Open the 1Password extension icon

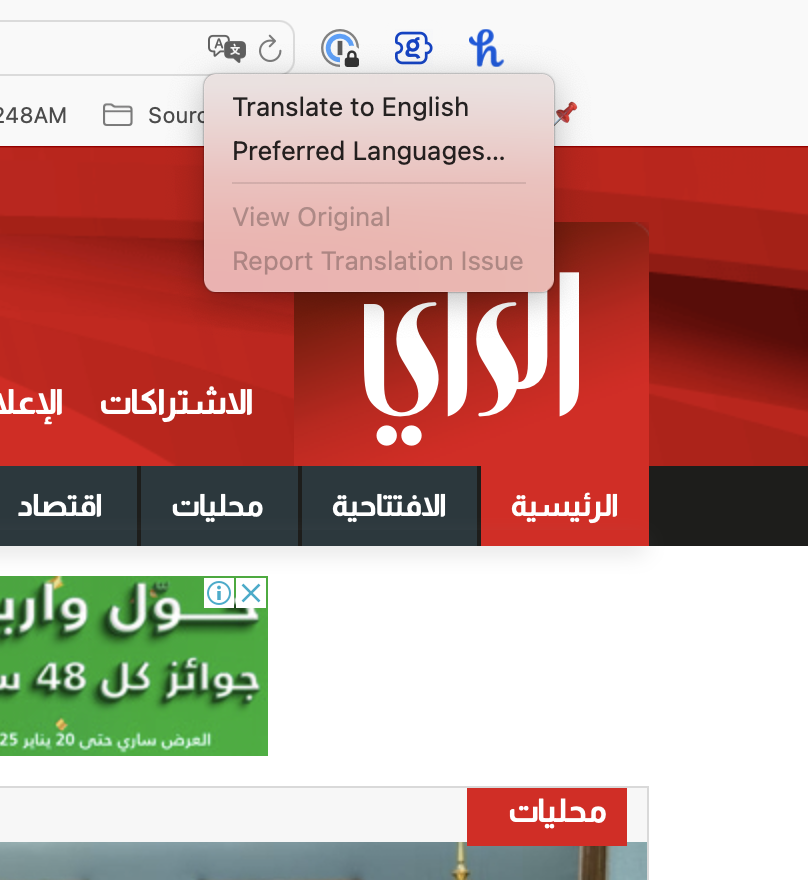point(340,48)
